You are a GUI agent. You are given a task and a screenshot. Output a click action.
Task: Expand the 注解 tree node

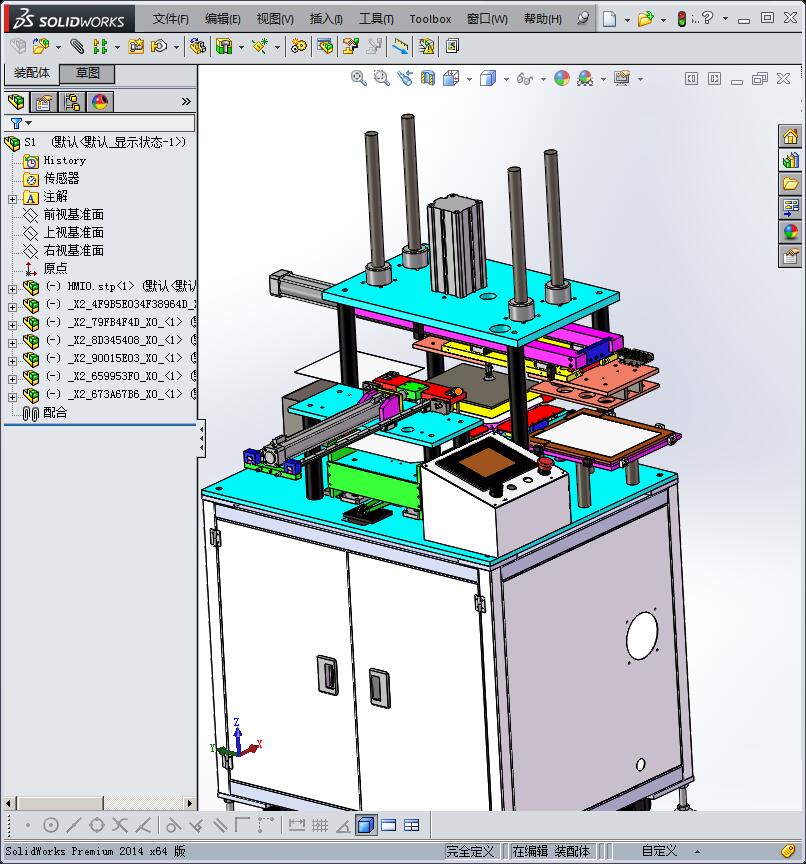coord(12,199)
